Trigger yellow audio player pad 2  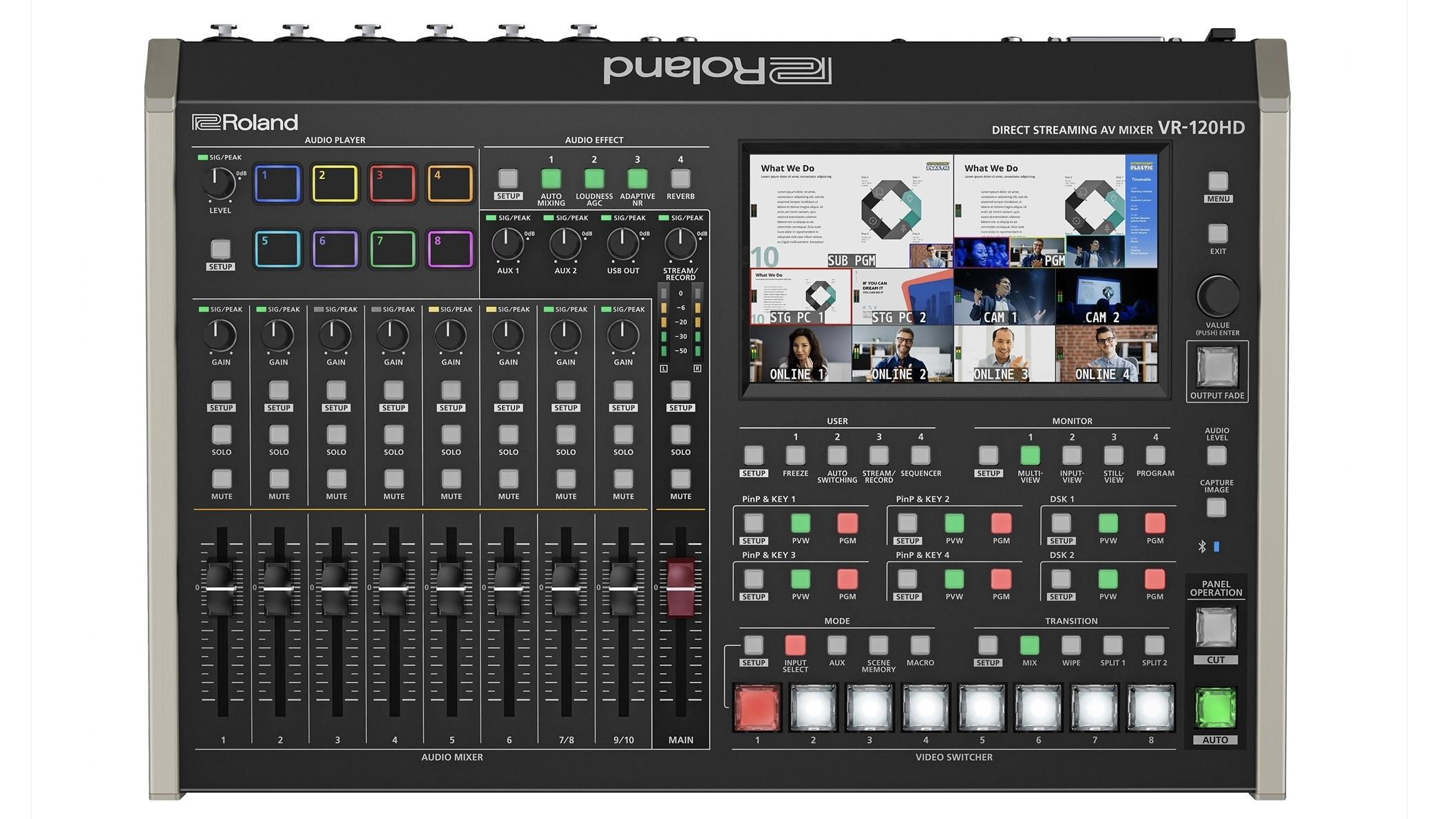click(335, 183)
